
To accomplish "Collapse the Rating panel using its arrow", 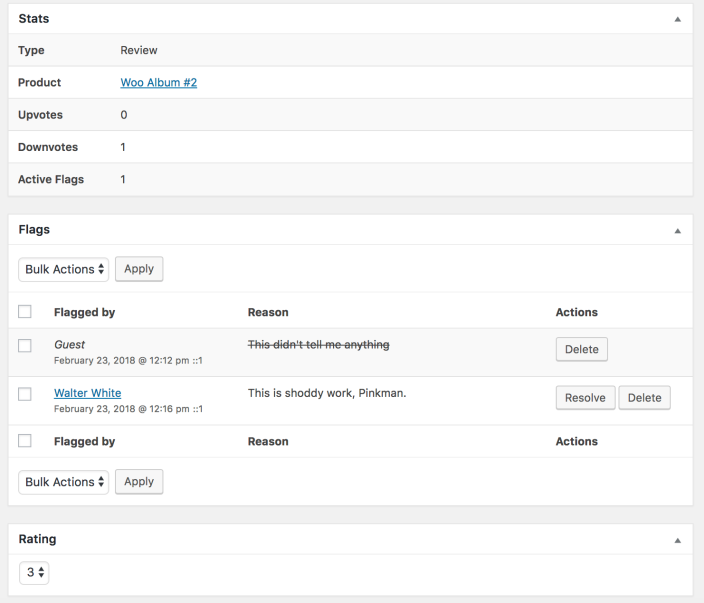I will (677, 540).
